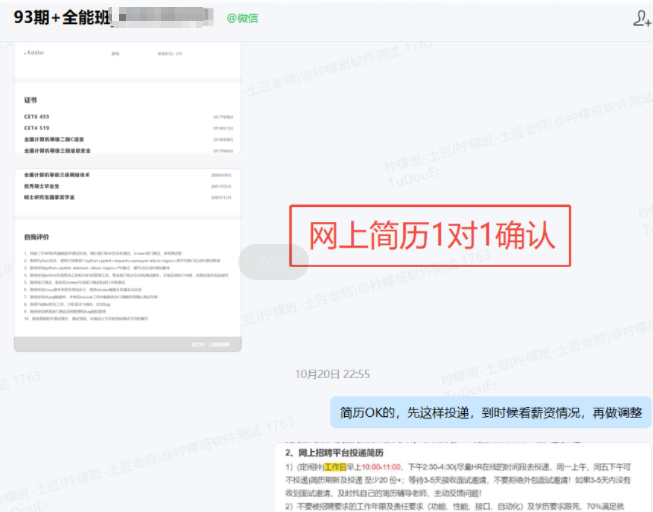This screenshot has width=653, height=512.
Task: Click the red 10:00-11:00 time text
Action: click(x=381, y=466)
